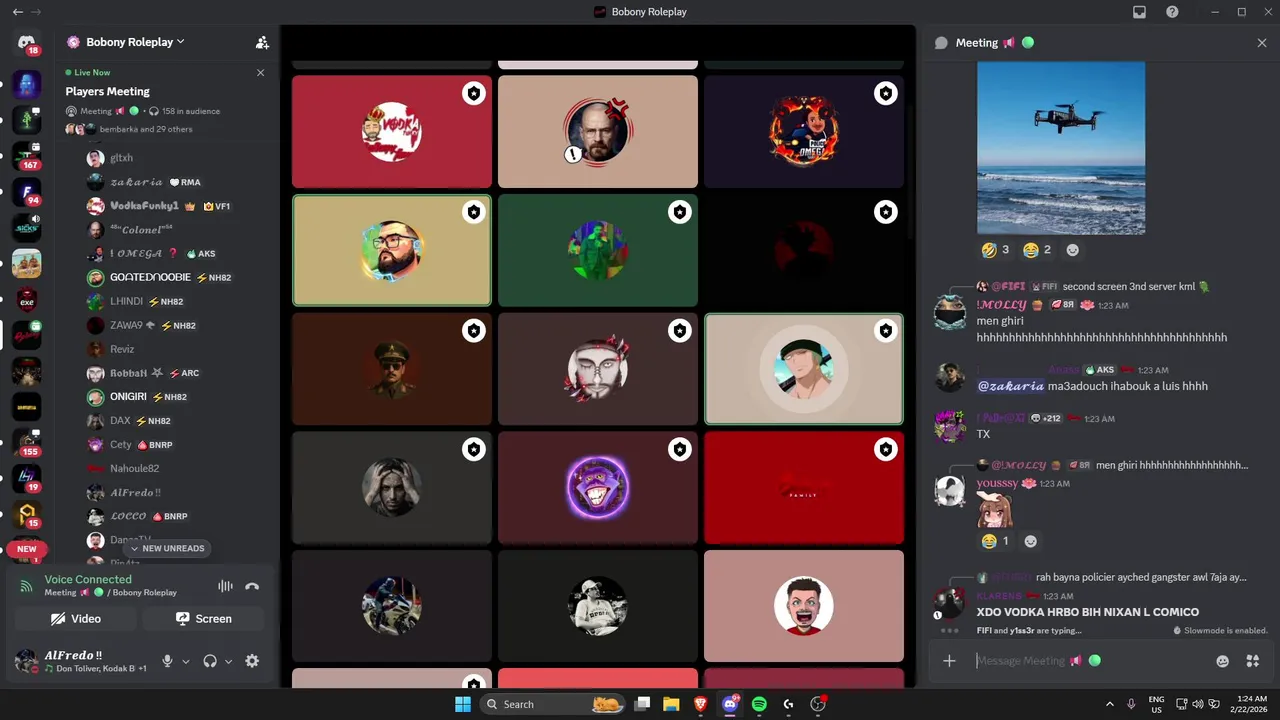The image size is (1280, 720).
Task: Click the moderator badge on the military officer tile
Action: (473, 330)
